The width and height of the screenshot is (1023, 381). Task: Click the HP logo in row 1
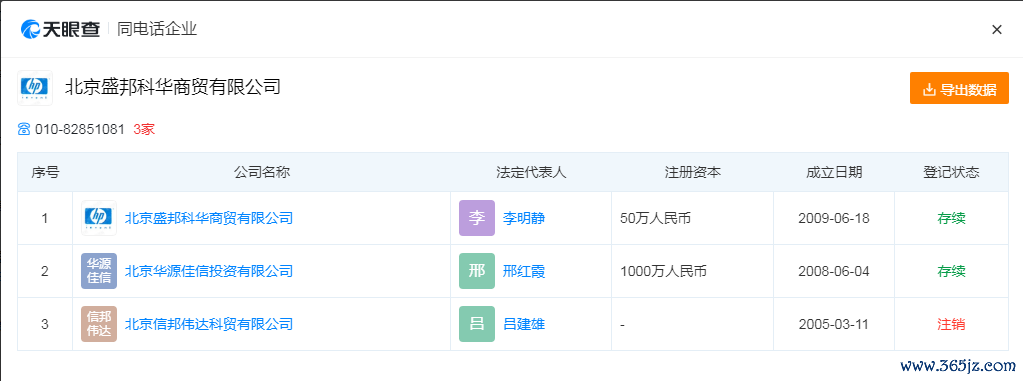click(x=99, y=218)
